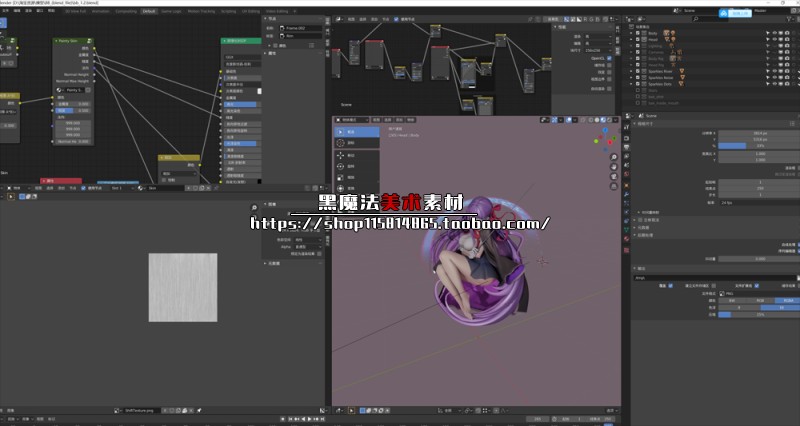The height and width of the screenshot is (426, 800).
Task: Collapse Pointy Skin node header
Action: pyautogui.click(x=56, y=41)
